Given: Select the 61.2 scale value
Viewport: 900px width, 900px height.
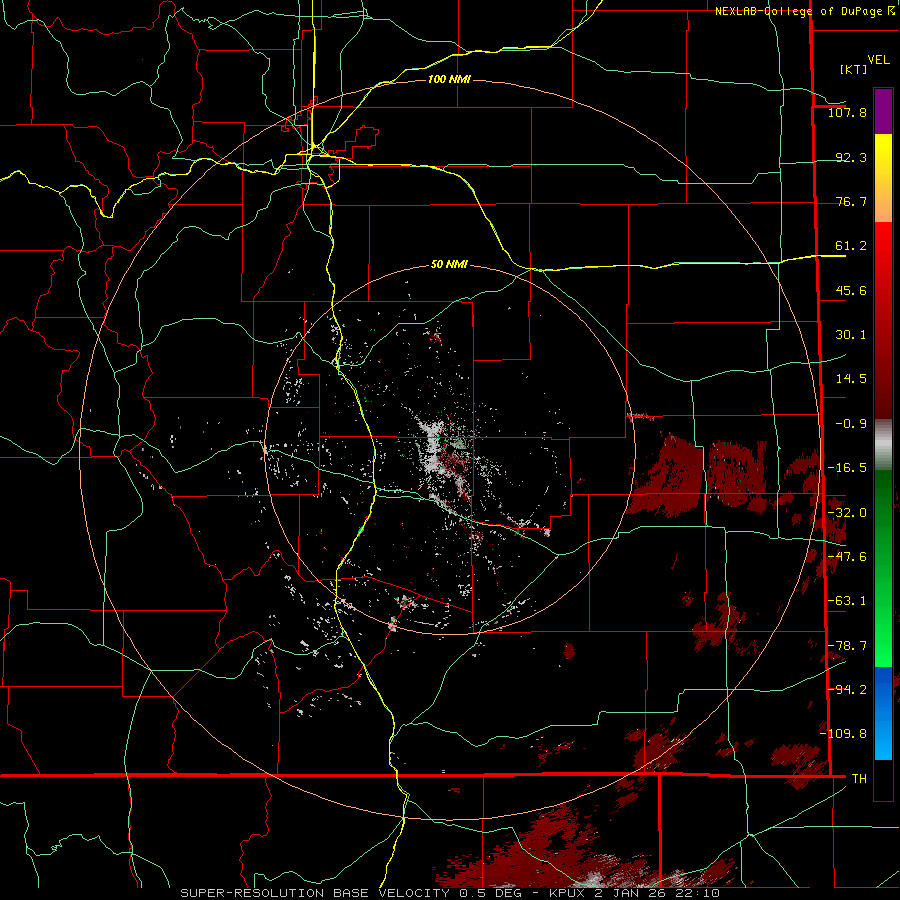Looking at the screenshot, I should pos(851,246).
